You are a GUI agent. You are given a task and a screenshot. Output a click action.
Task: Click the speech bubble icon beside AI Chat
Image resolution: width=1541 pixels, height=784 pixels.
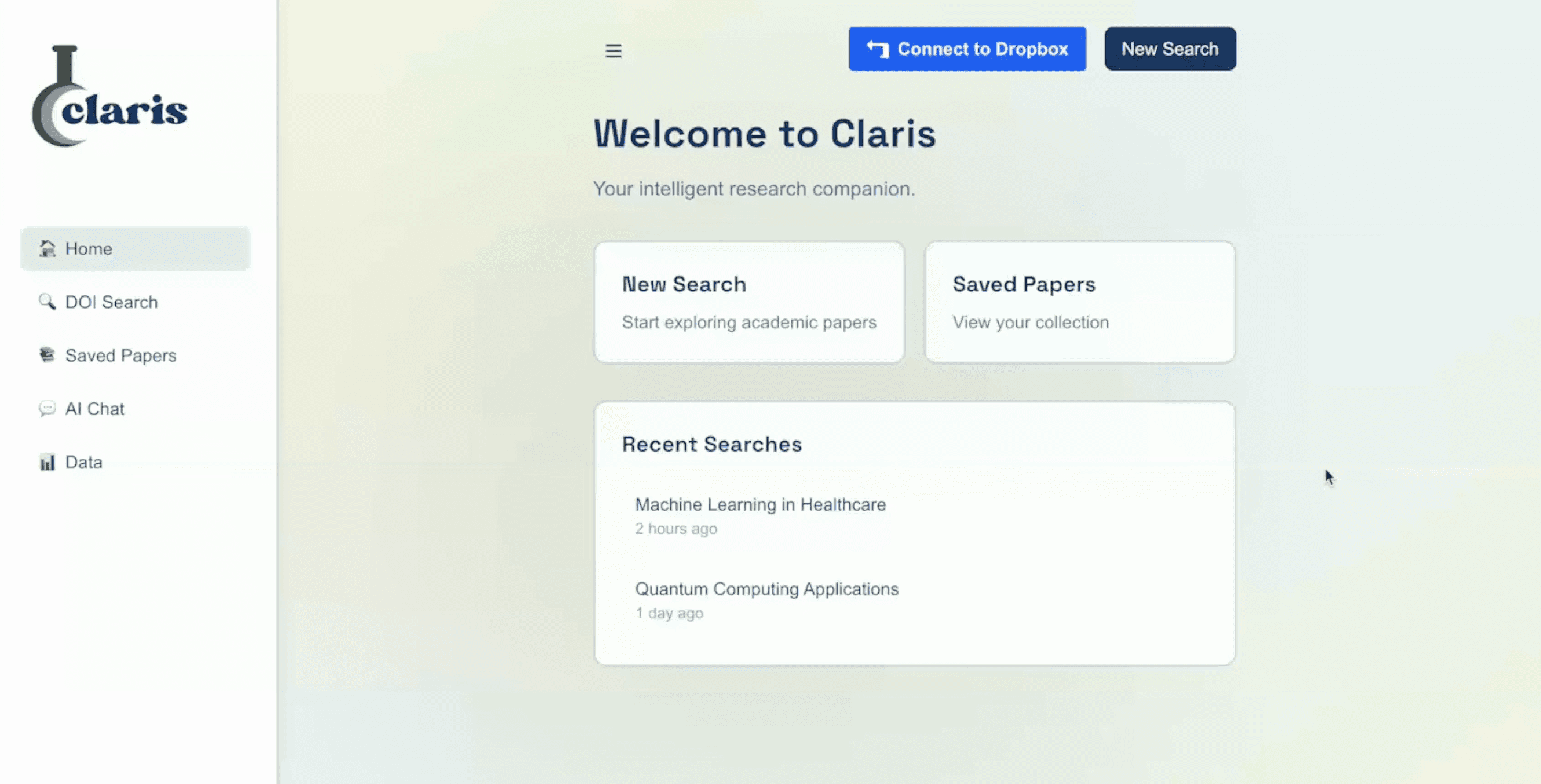[48, 408]
